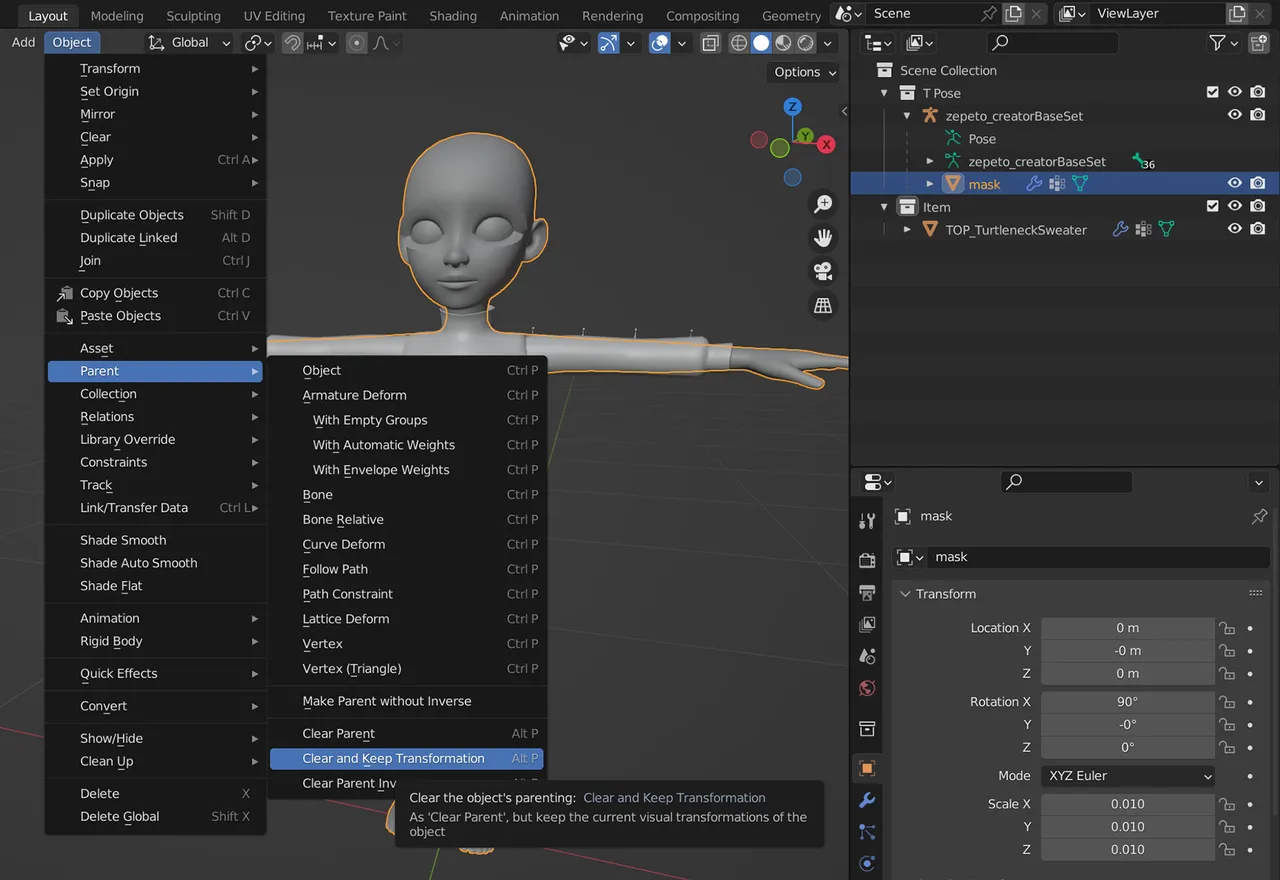Click Clear and Keep Transformation
This screenshot has height=880, width=1280.
400,758
